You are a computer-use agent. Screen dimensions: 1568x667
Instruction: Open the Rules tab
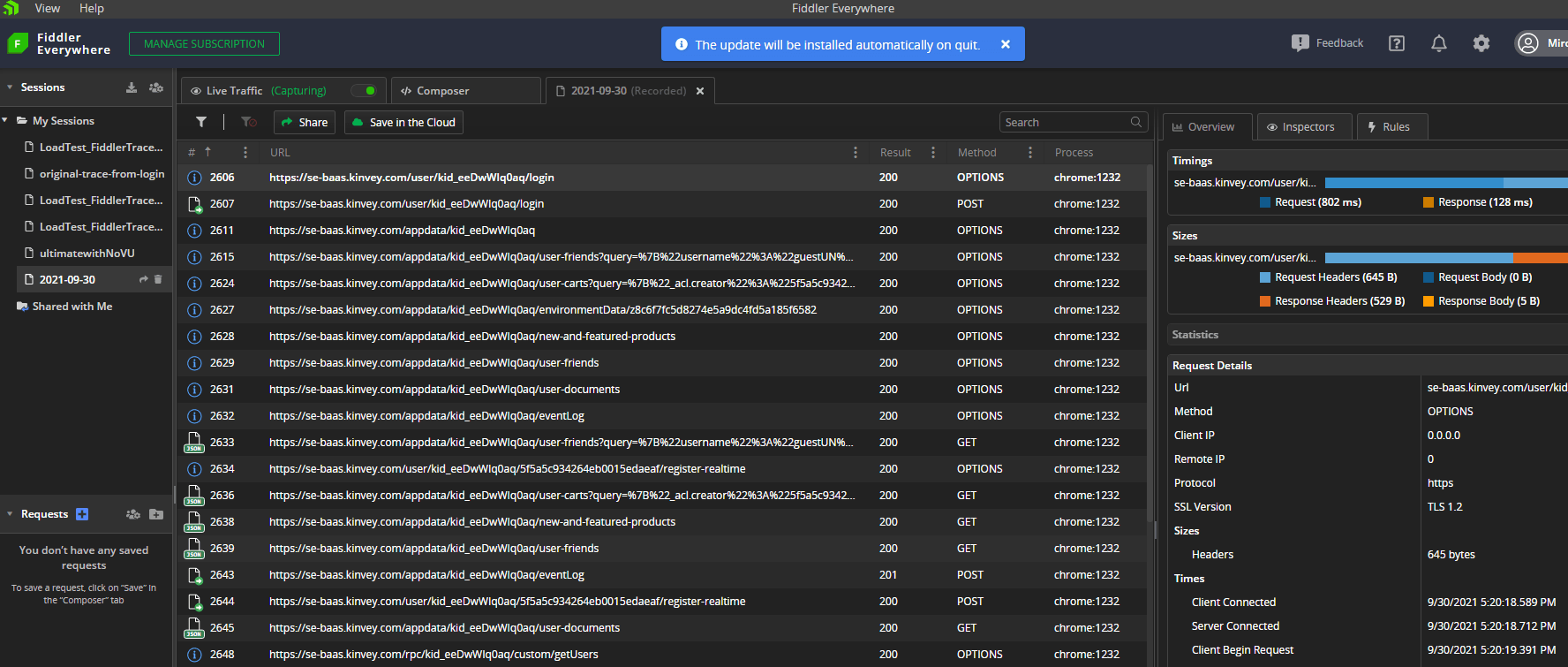click(1391, 127)
